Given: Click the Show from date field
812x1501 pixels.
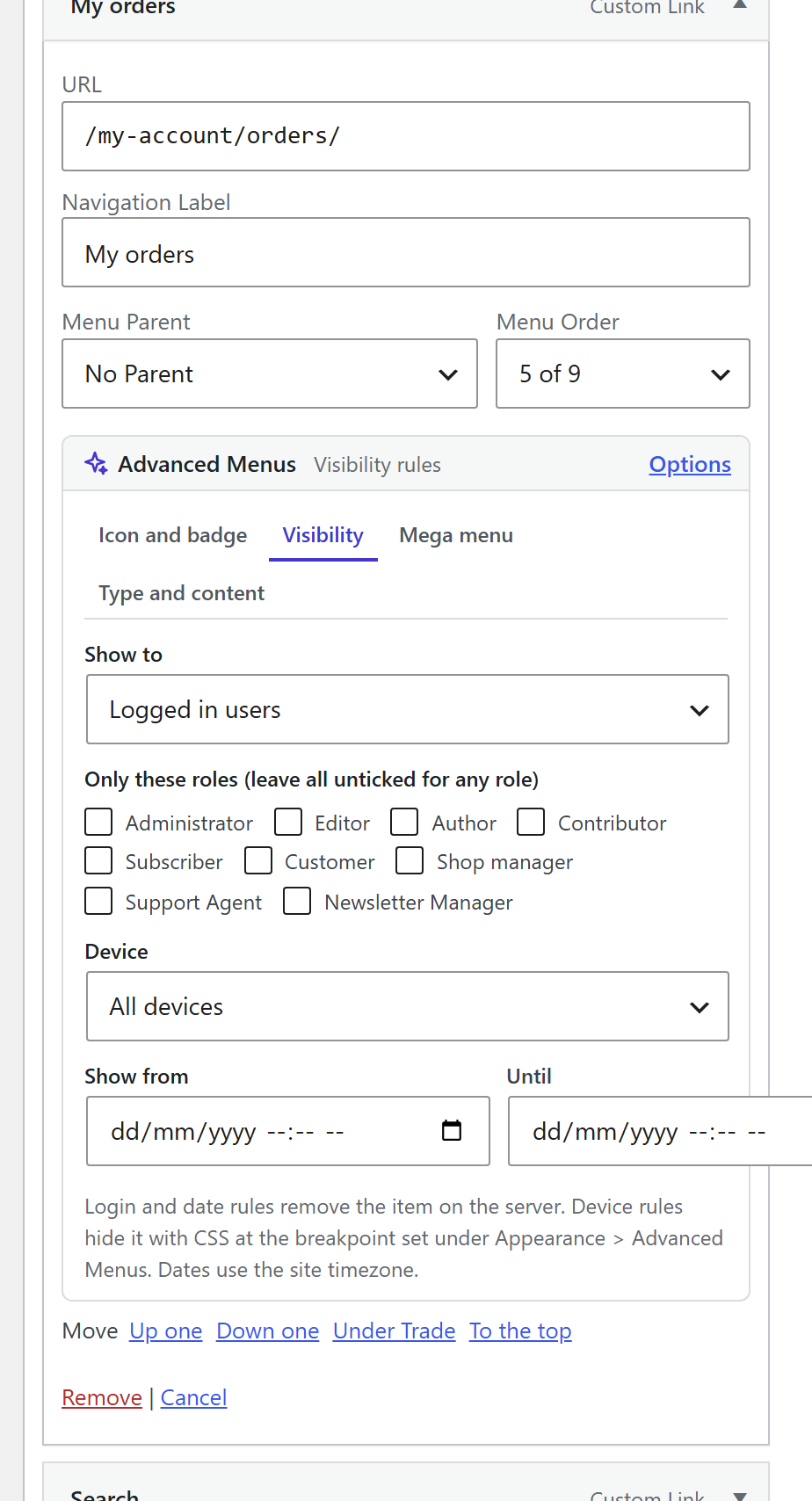Looking at the screenshot, I should pyautogui.click(x=288, y=1131).
